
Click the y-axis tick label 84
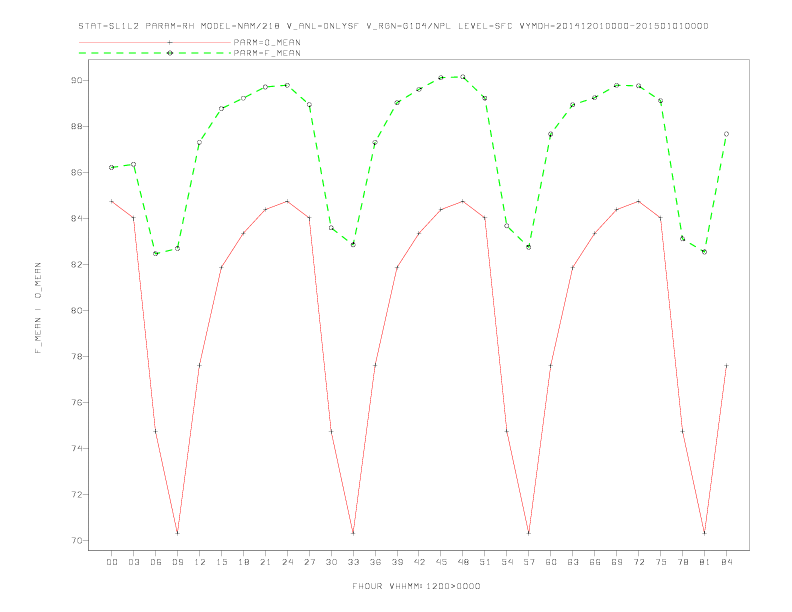click(77, 218)
